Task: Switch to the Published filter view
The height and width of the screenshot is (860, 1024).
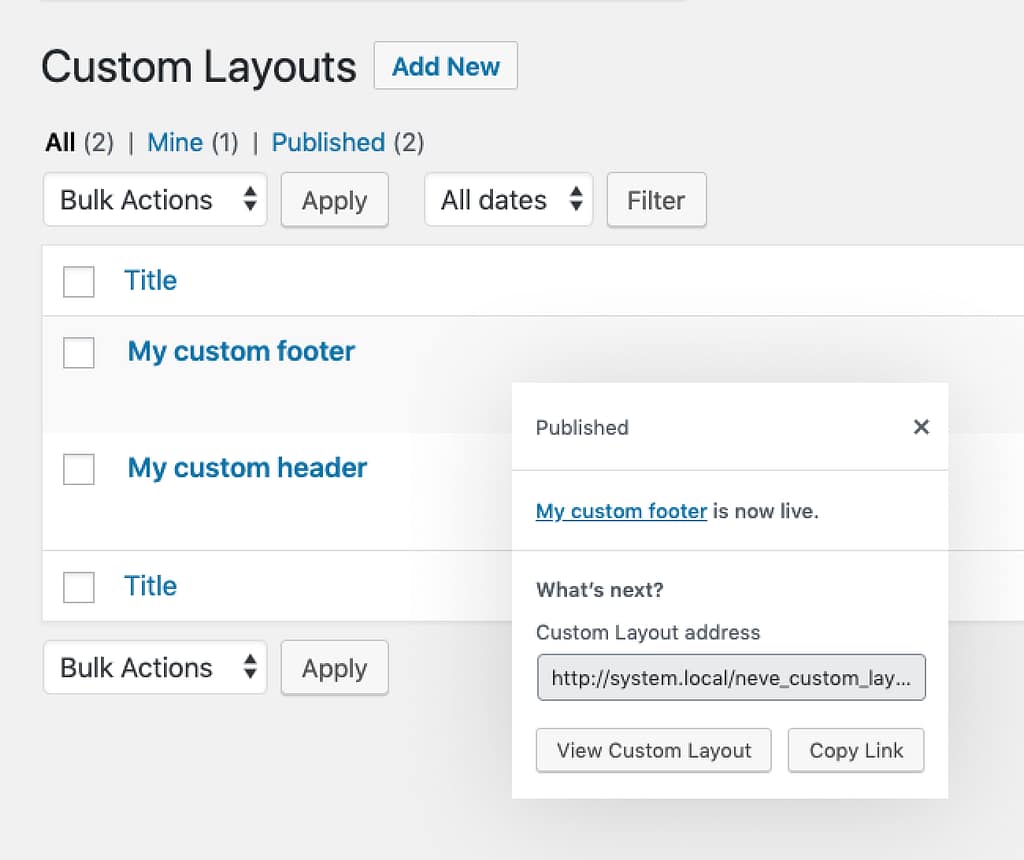Action: [x=328, y=142]
